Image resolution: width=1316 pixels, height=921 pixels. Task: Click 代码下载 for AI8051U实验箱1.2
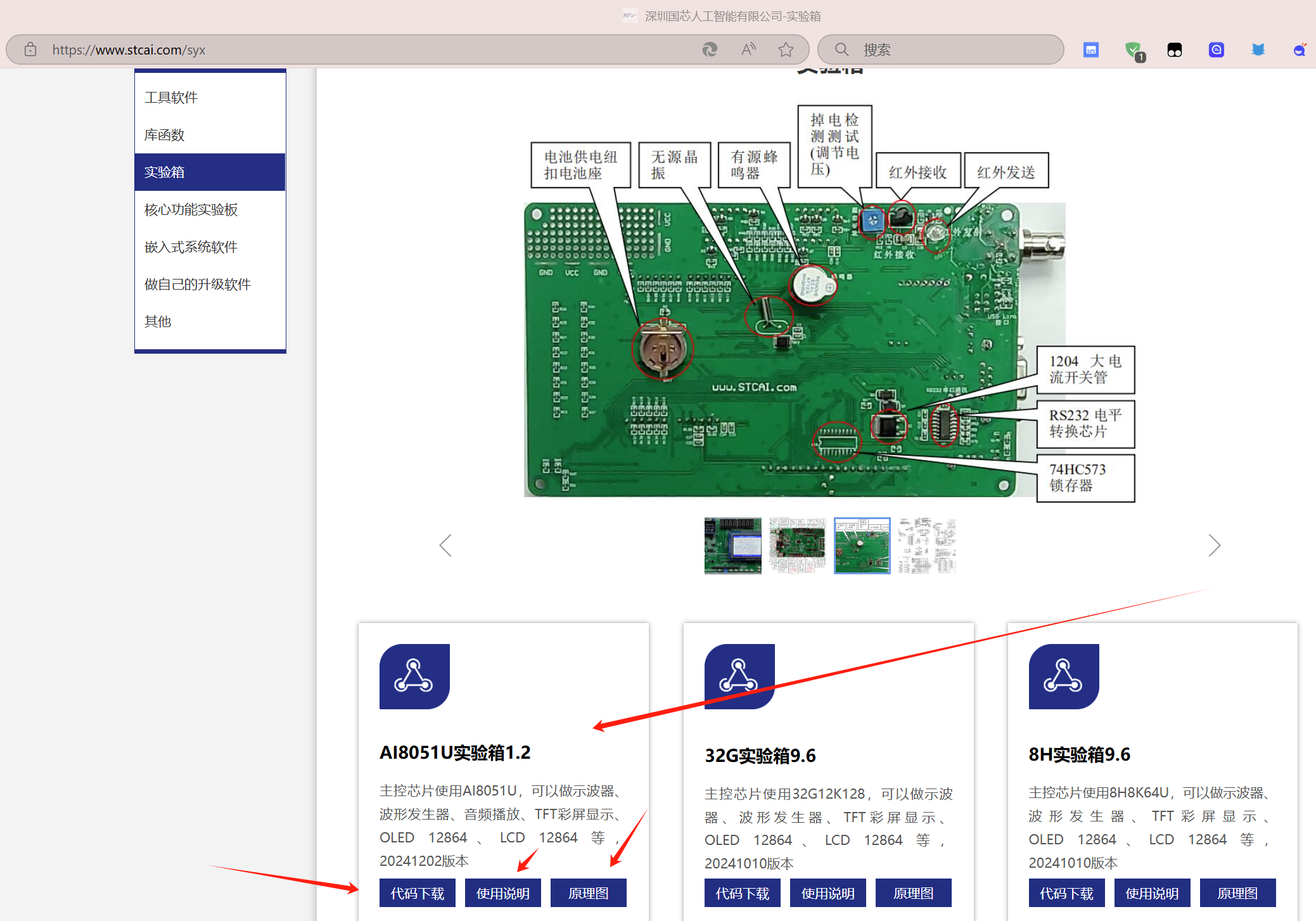(x=418, y=893)
